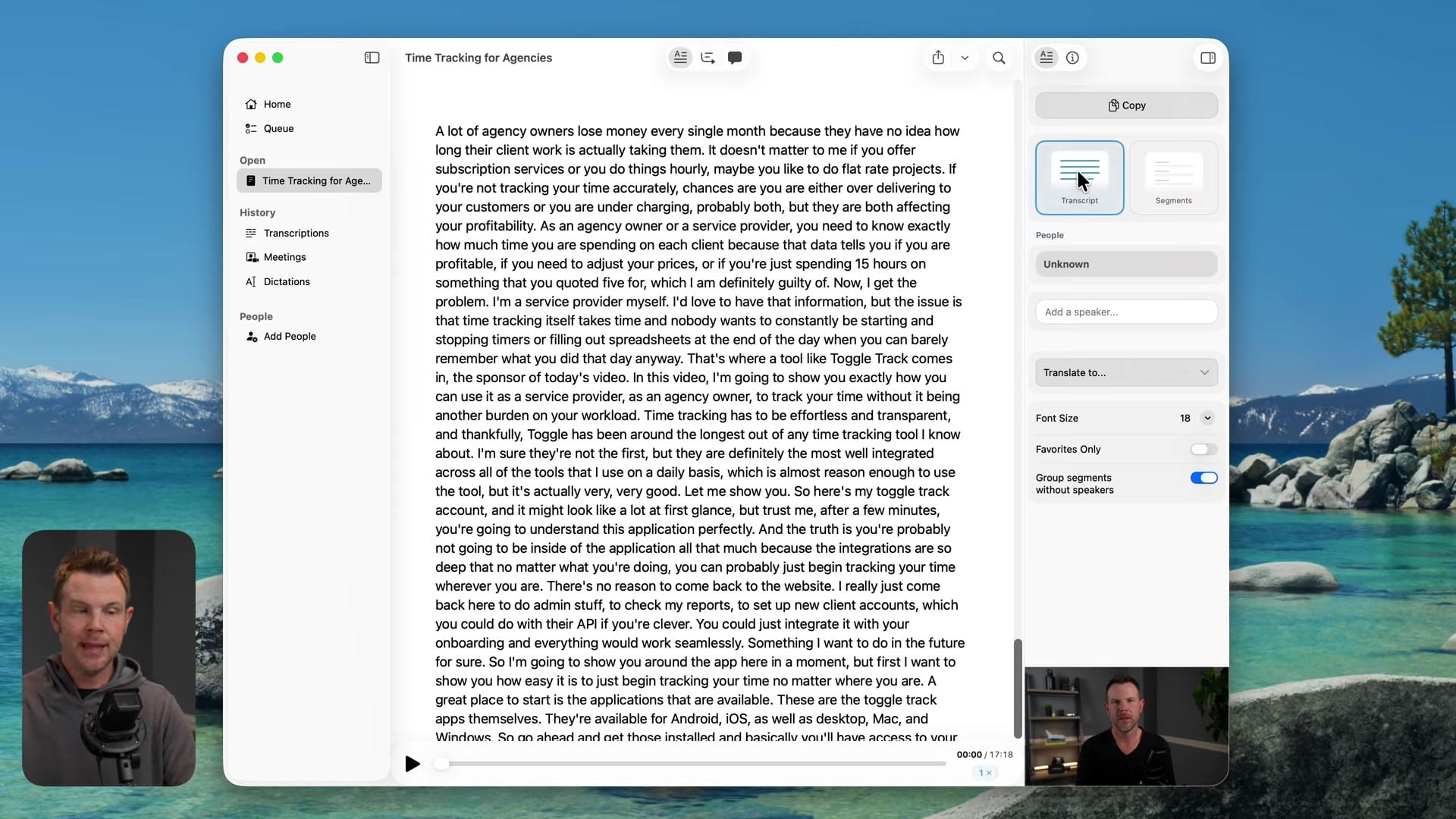Open the chat bubble view

735,58
